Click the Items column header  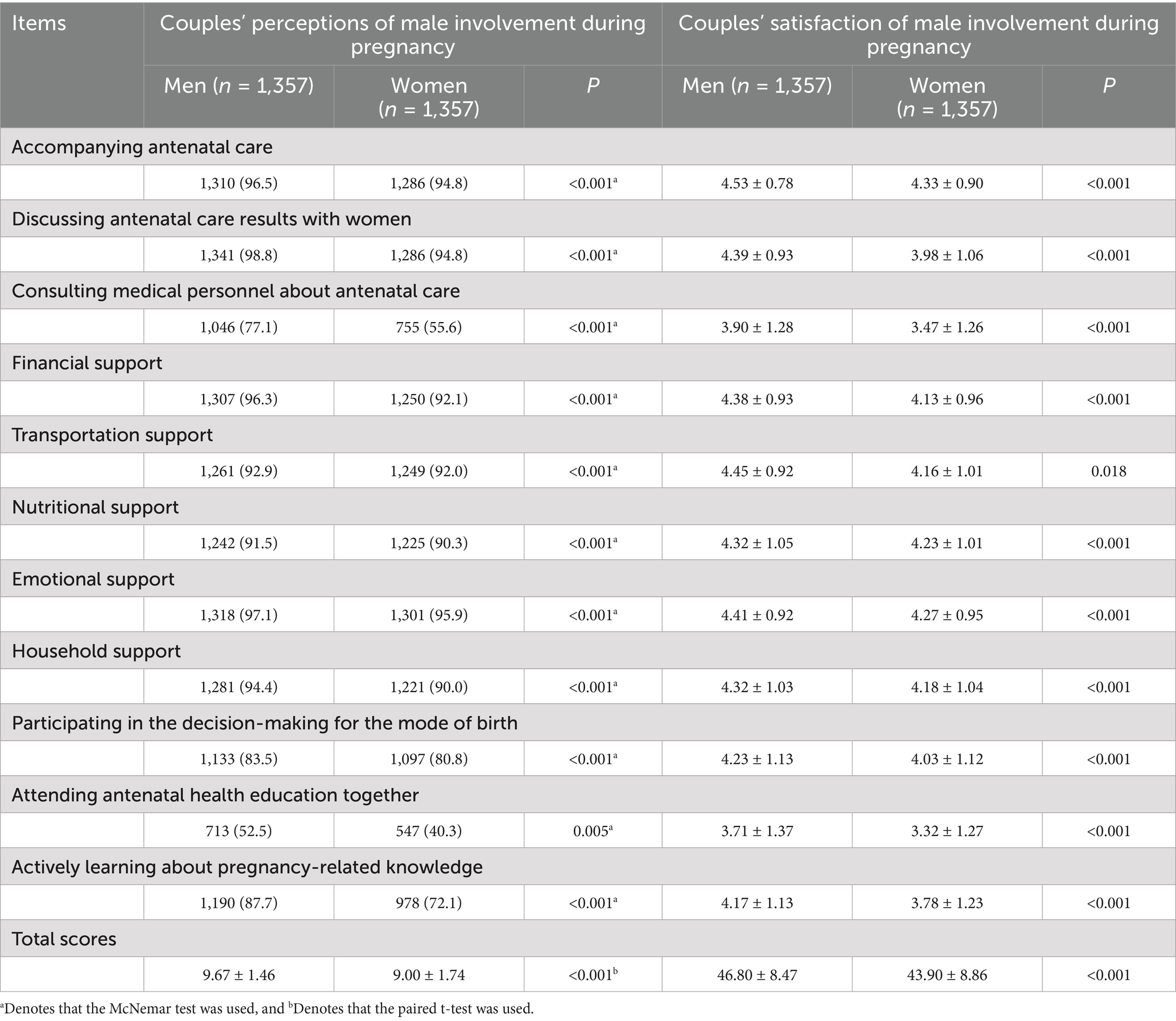click(39, 23)
